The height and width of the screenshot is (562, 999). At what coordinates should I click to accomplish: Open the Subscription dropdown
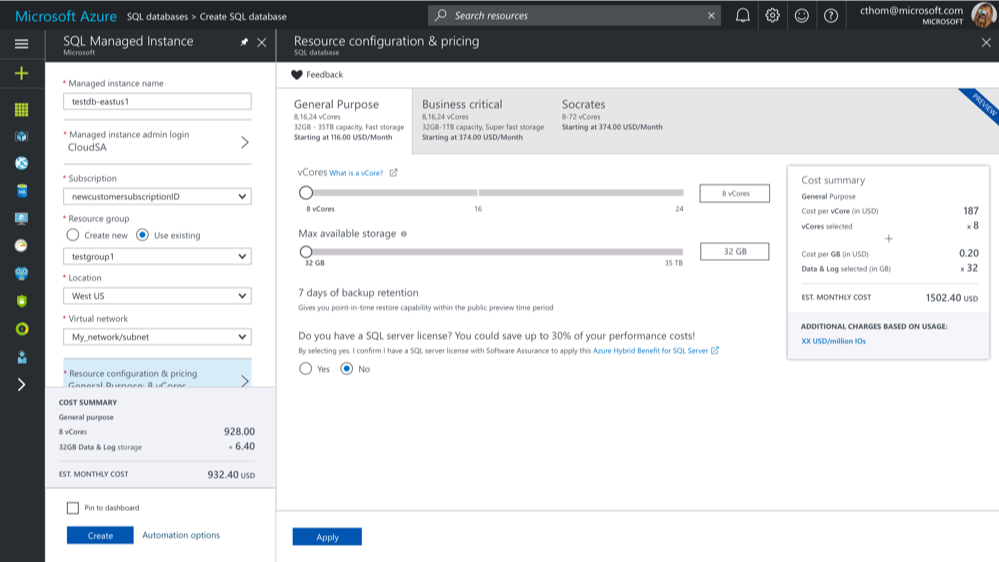tap(157, 196)
